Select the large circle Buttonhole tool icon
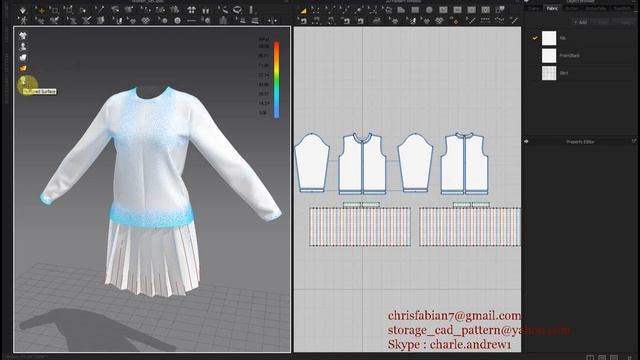Screen dimensions: 640x360 click(178, 20)
